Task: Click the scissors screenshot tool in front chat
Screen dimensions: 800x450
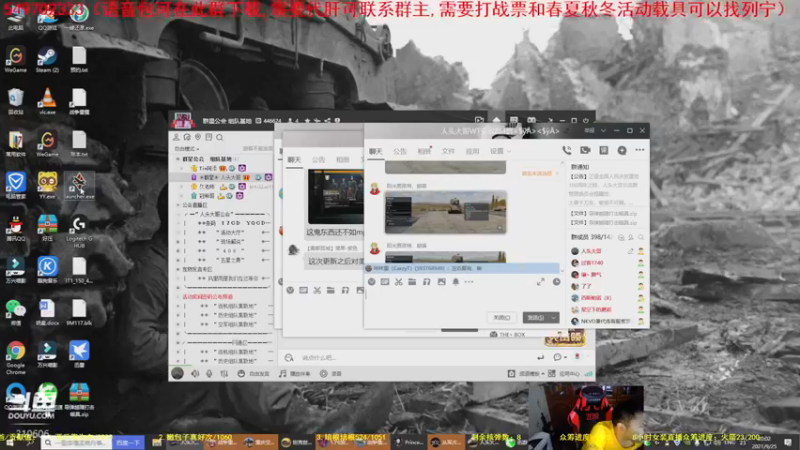Action: [x=398, y=282]
